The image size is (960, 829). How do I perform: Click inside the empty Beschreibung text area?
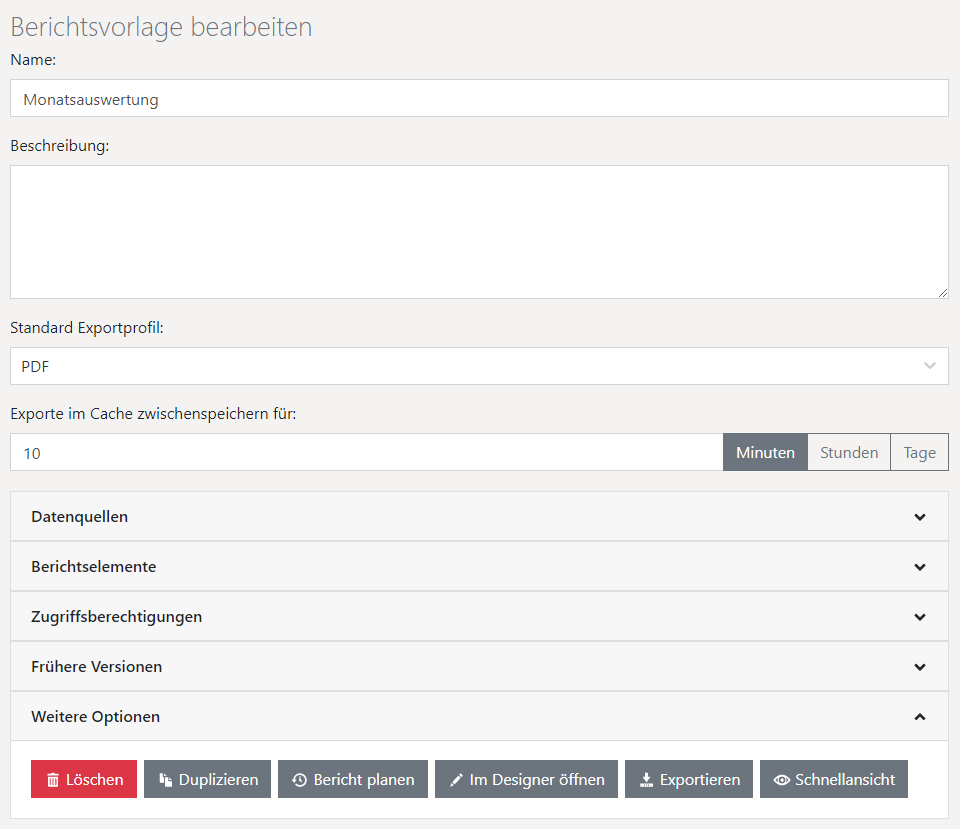pyautogui.click(x=479, y=232)
